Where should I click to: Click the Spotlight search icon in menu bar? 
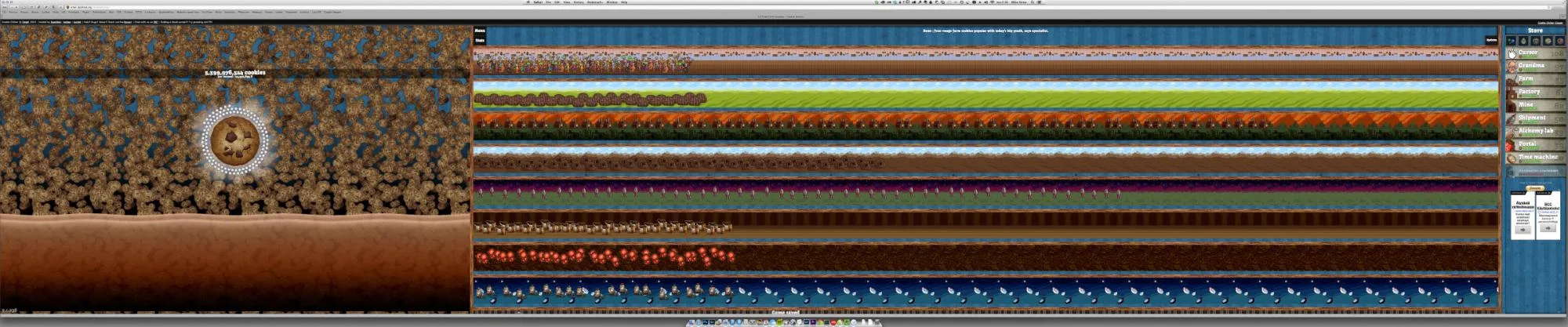click(1033, 2)
